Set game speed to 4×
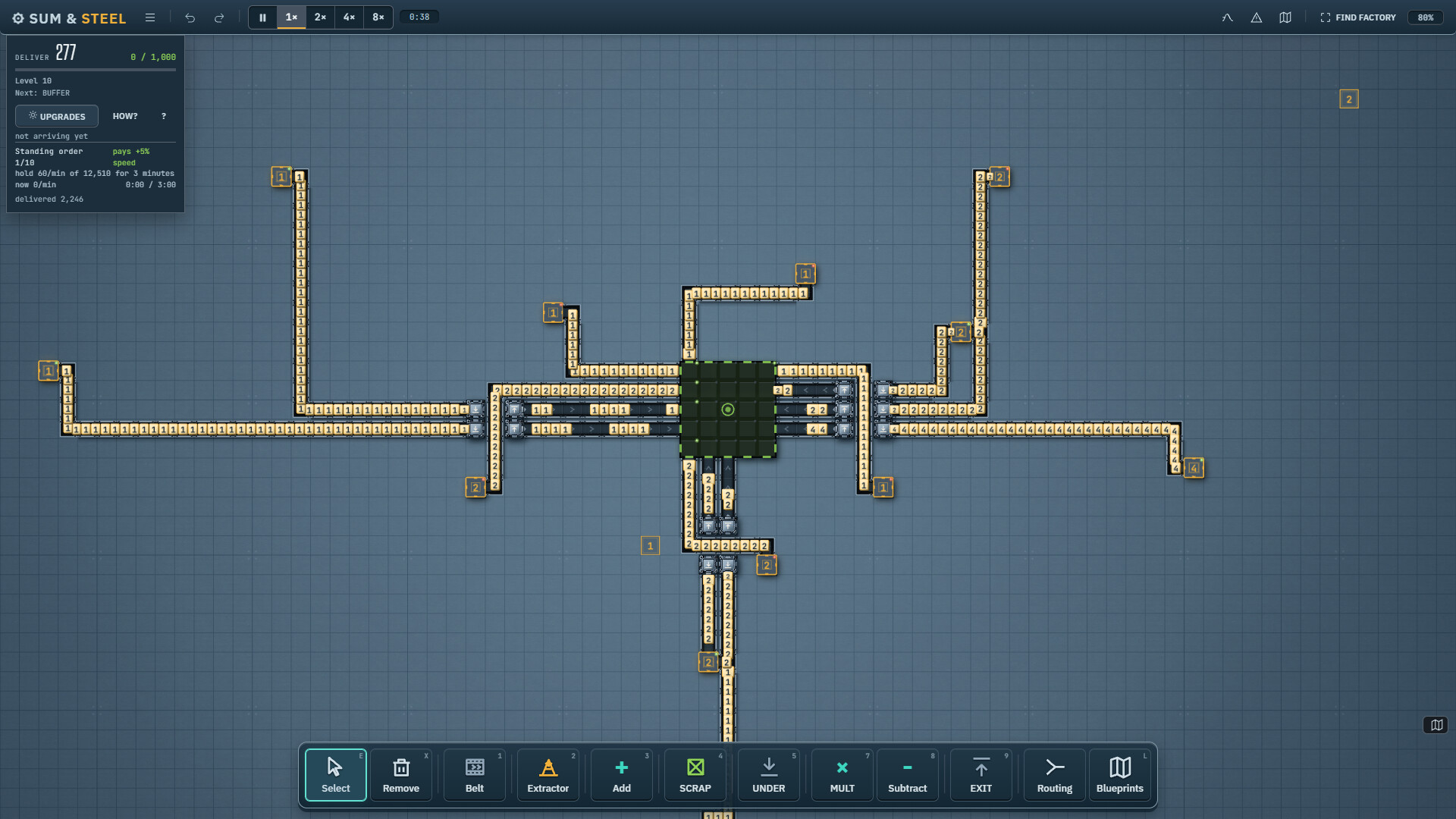The width and height of the screenshot is (1456, 819). click(x=349, y=17)
